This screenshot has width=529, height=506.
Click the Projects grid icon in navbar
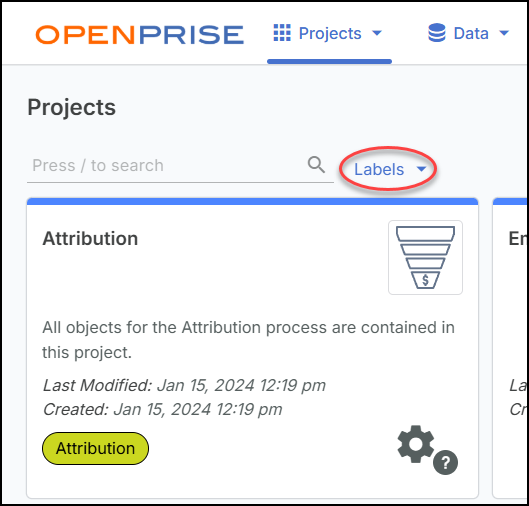click(282, 33)
